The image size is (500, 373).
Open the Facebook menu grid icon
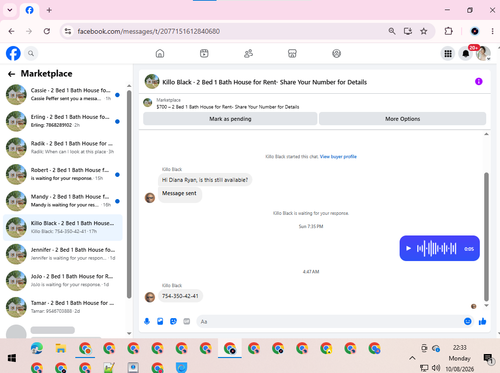point(448,53)
